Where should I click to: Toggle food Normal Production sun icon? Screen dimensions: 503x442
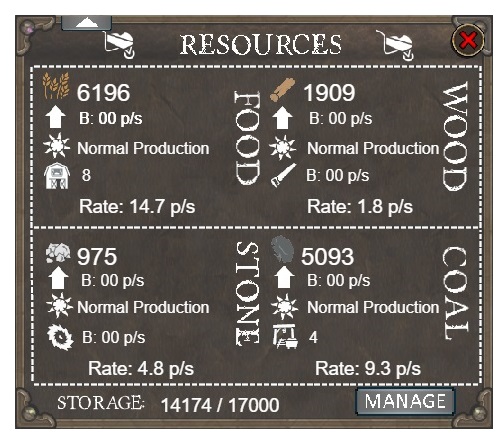(x=57, y=146)
